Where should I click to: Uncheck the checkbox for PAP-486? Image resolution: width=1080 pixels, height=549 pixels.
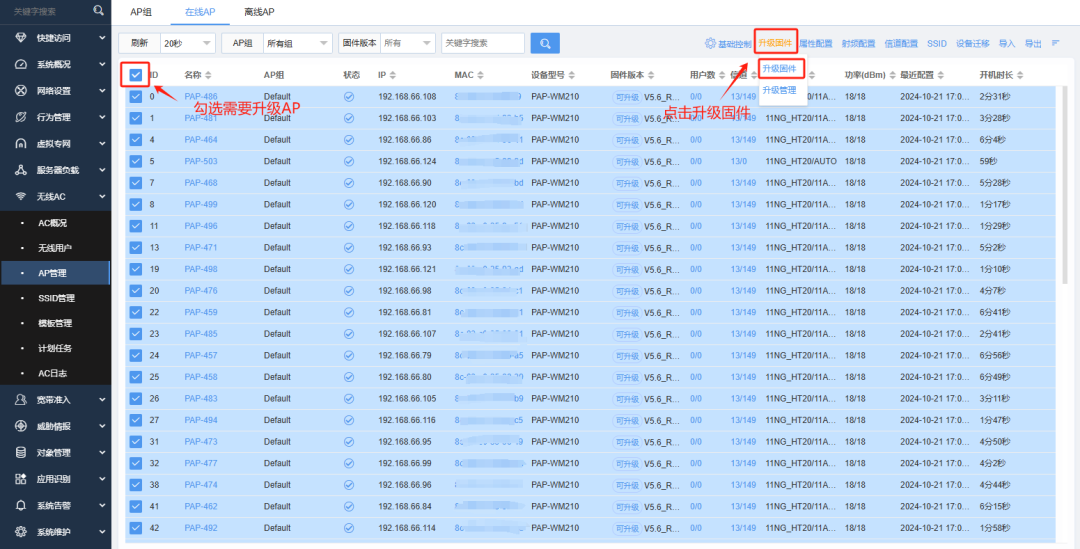136,96
